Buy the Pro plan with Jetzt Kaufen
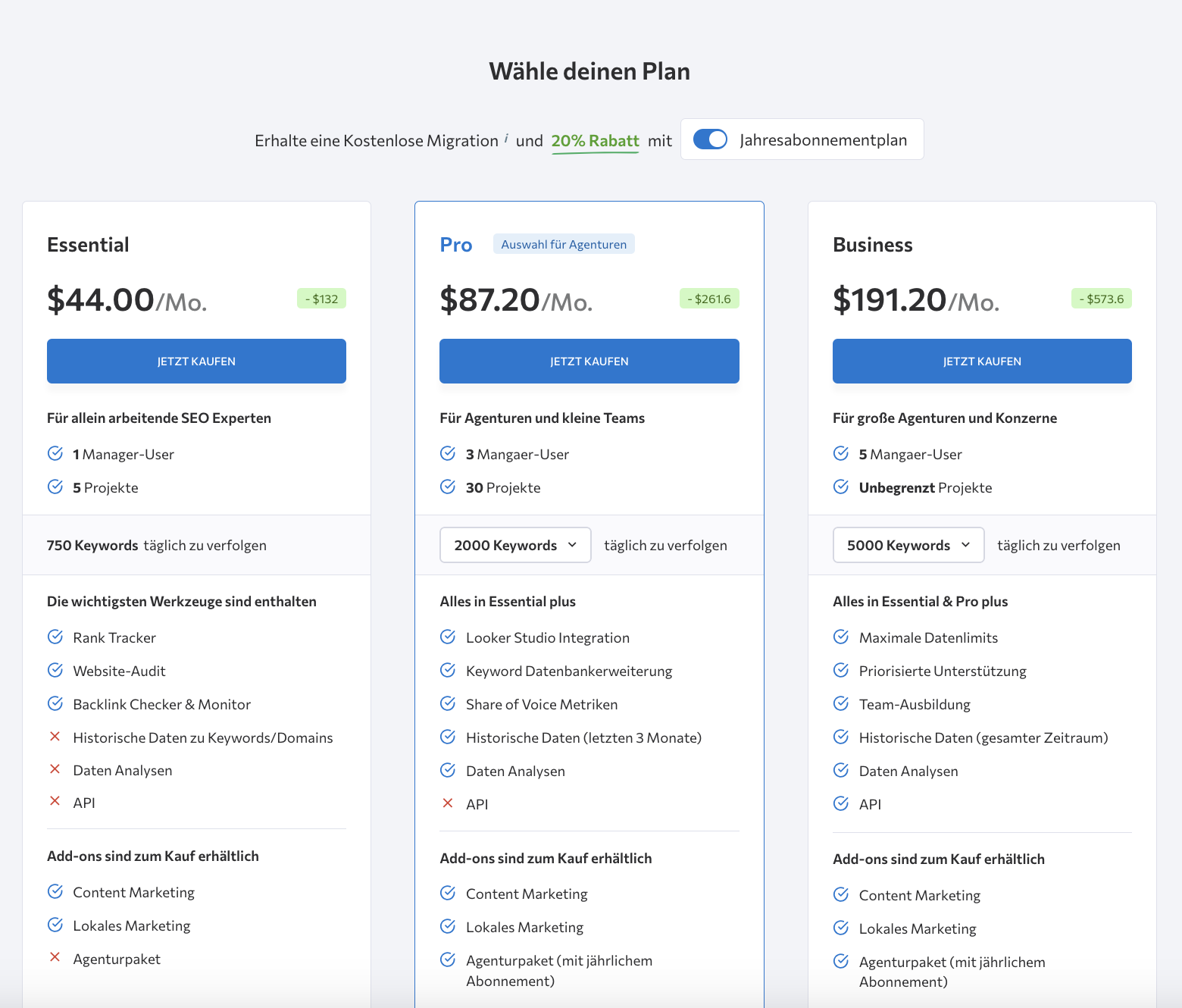 (589, 361)
